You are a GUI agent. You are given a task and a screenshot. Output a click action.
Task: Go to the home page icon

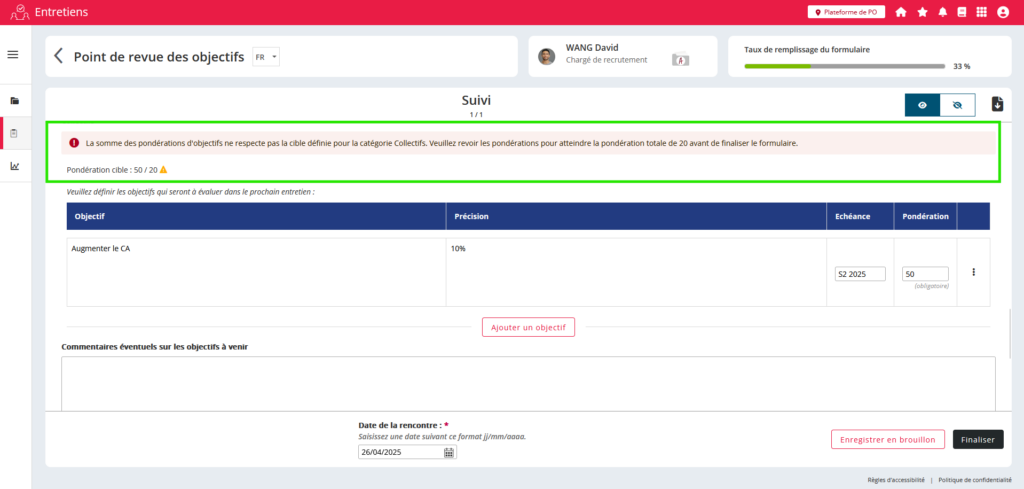point(901,12)
